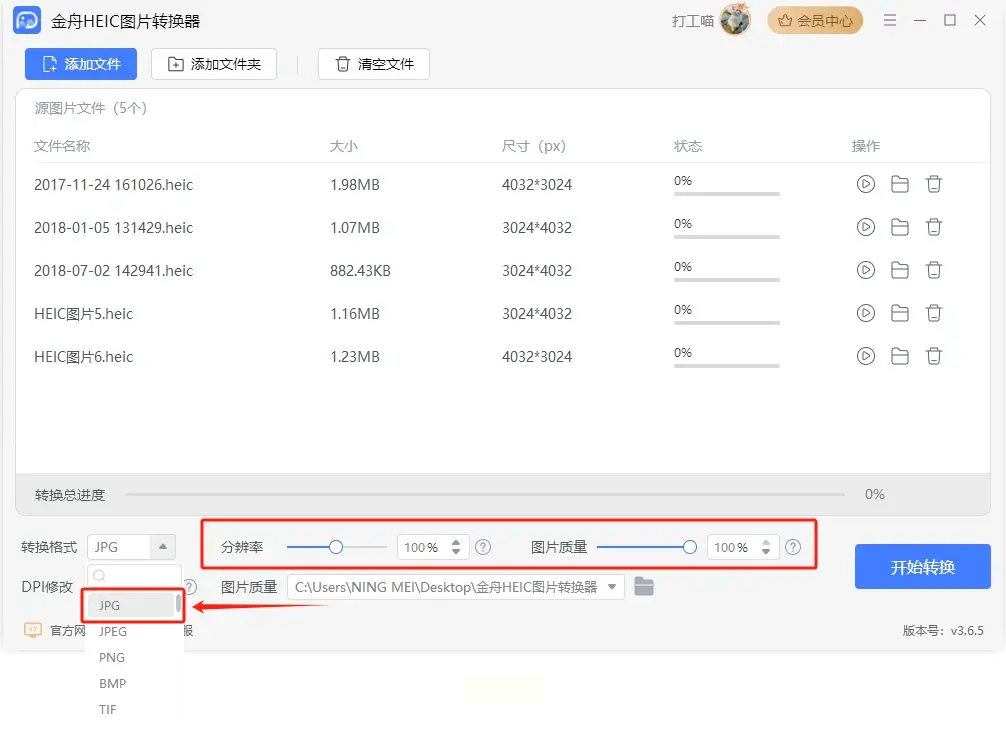Browse the output folder icon next to the path
The height and width of the screenshot is (733, 1006).
[x=644, y=587]
